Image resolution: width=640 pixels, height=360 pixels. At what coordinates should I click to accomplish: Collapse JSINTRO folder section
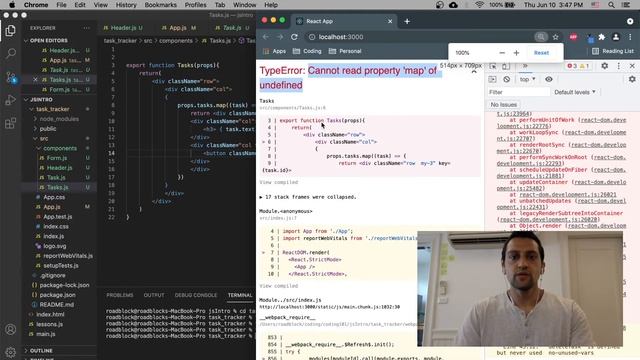click(41, 100)
